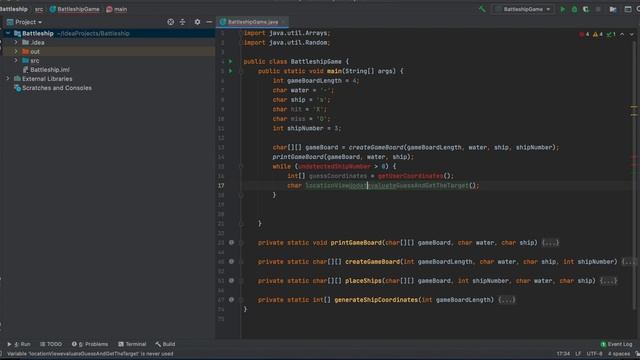
Task: Expand the folded generateShipCoordinates method body
Action: (507, 300)
